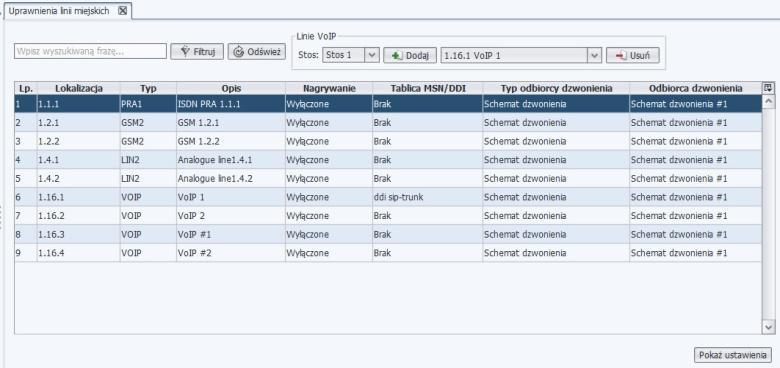Select the VoIP 1 description cell
780x368 pixels.
pyautogui.click(x=231, y=197)
